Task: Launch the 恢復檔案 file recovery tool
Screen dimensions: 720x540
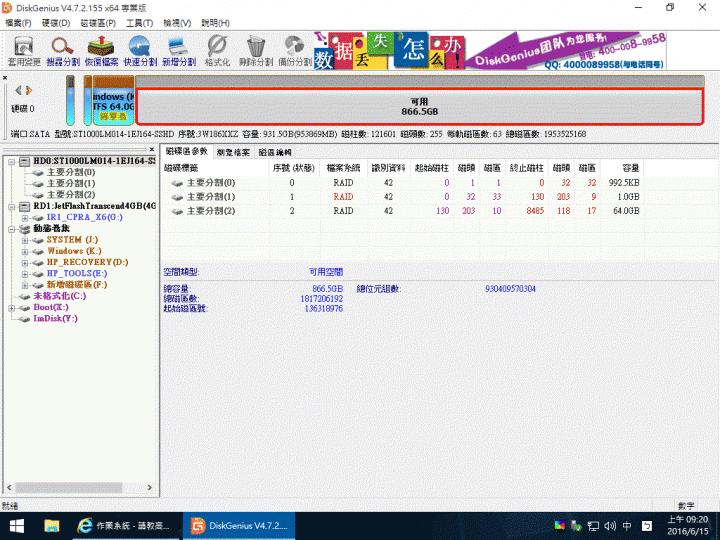Action: tap(101, 51)
